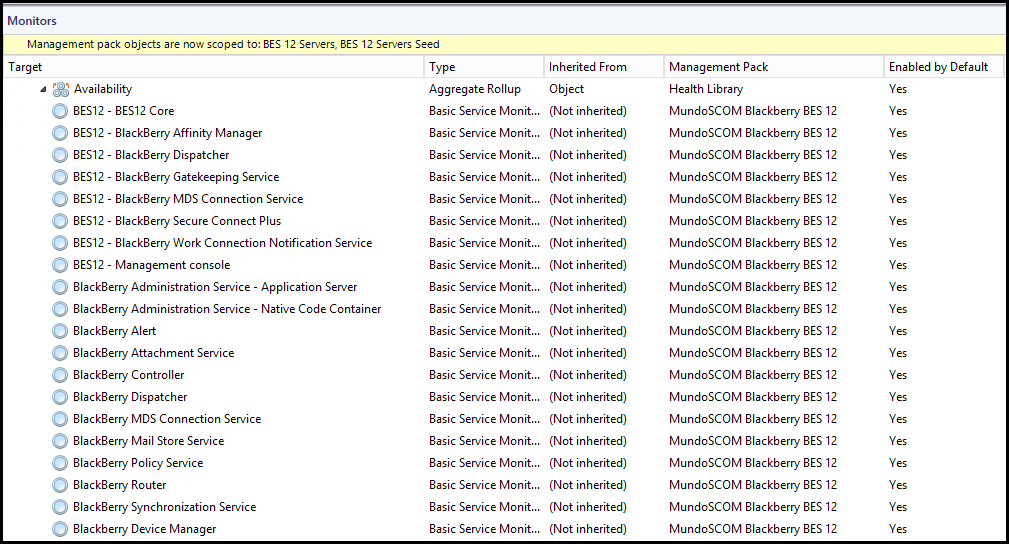Click the BlackBerry Synchronization Service icon

[x=60, y=507]
